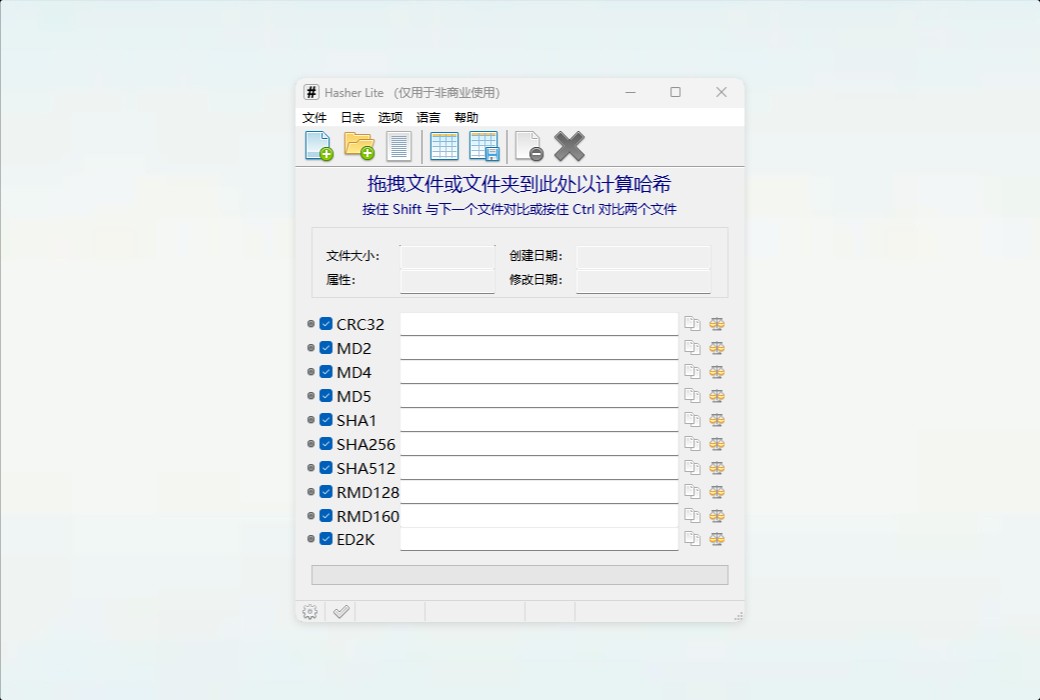Click the checkmark icon in the status bar
Viewport: 1040px width, 700px height.
point(340,611)
